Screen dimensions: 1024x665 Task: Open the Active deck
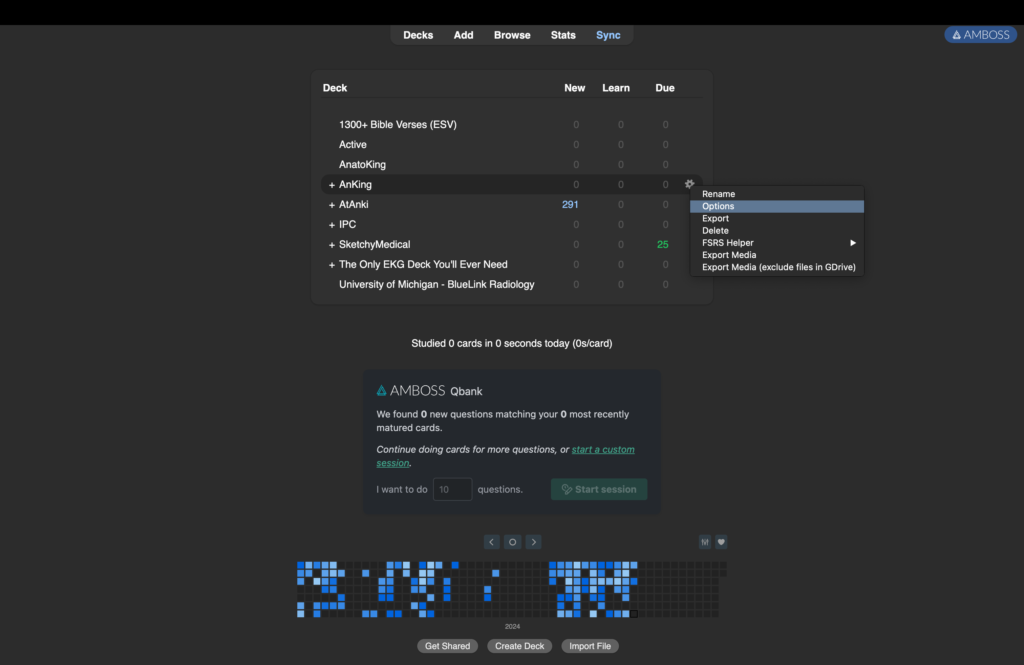tap(353, 145)
